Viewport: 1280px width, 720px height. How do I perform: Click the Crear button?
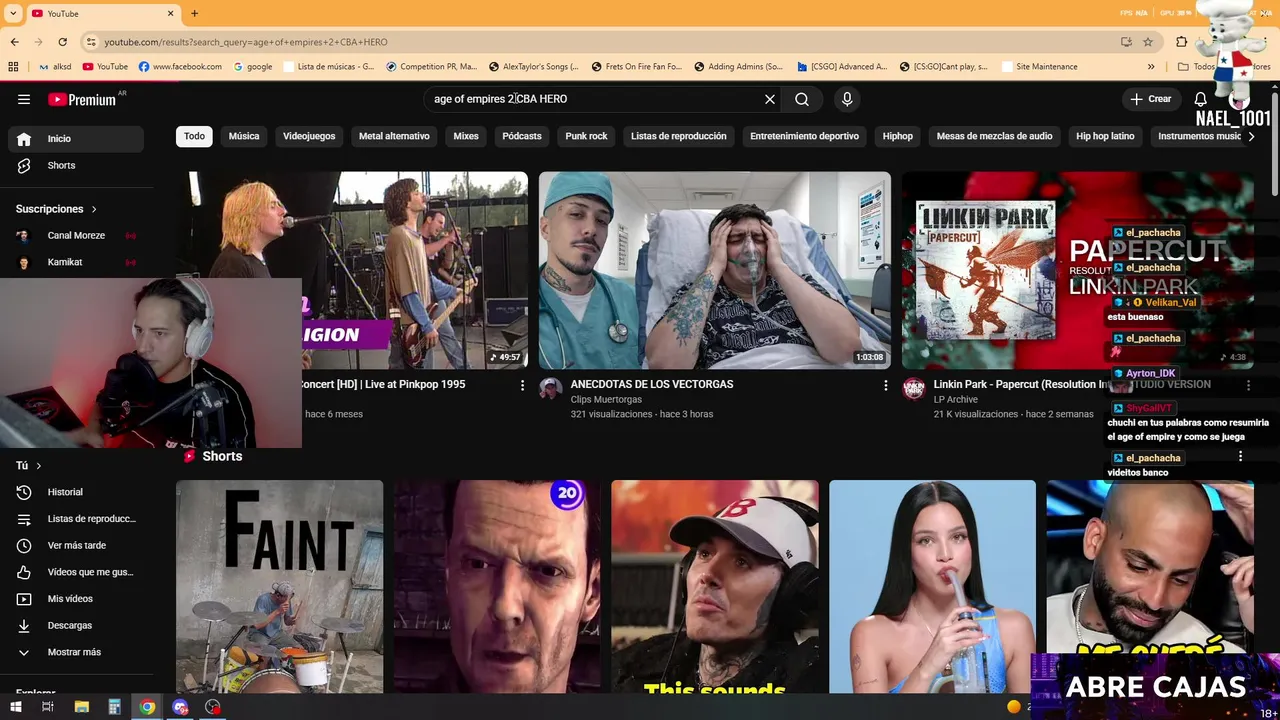pos(1151,99)
